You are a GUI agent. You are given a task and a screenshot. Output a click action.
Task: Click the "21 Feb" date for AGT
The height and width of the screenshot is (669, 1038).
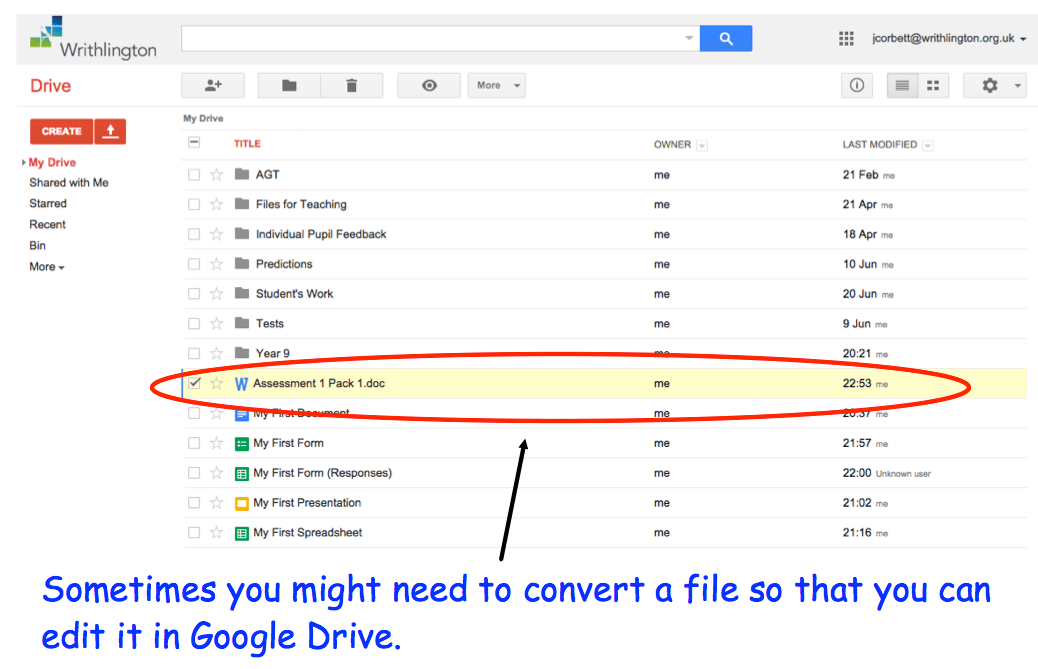click(860, 175)
